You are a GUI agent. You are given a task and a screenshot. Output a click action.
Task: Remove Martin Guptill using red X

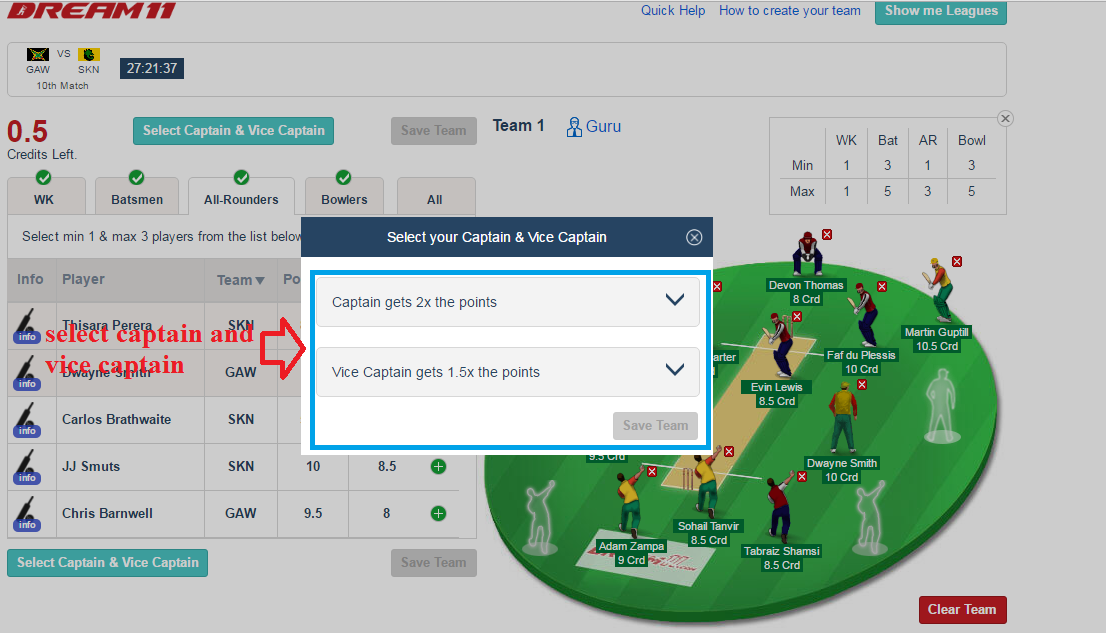click(957, 262)
